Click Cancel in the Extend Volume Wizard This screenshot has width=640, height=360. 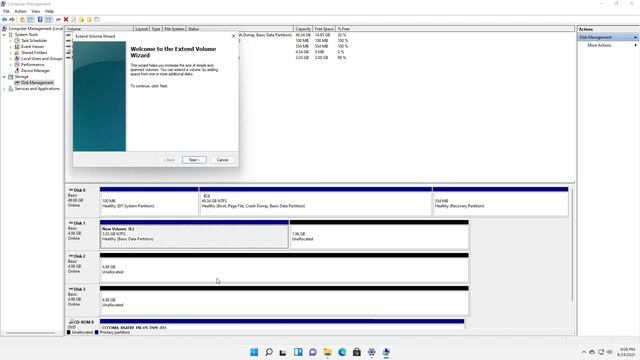coord(222,160)
